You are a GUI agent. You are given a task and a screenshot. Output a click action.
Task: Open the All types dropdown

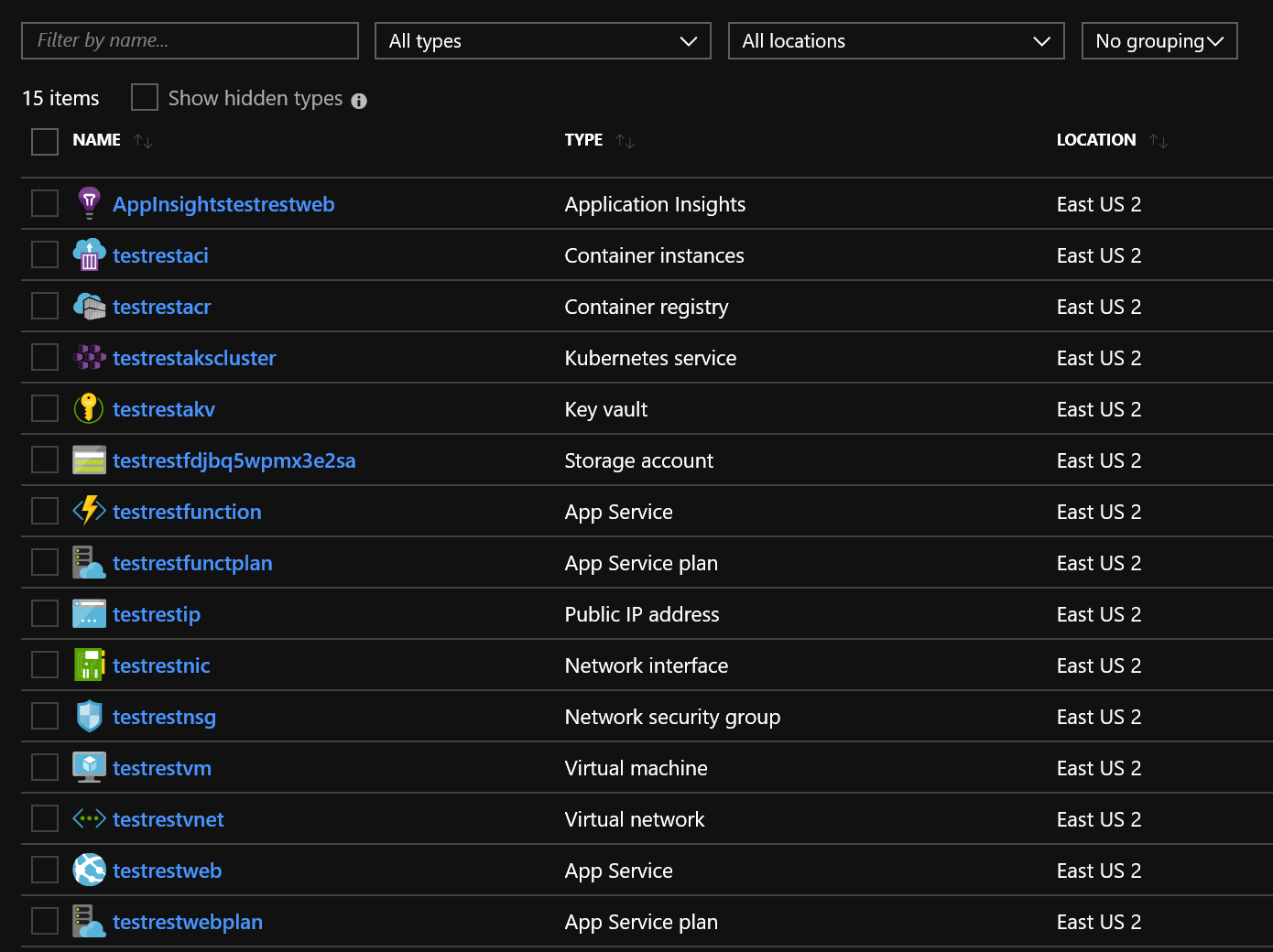point(543,41)
